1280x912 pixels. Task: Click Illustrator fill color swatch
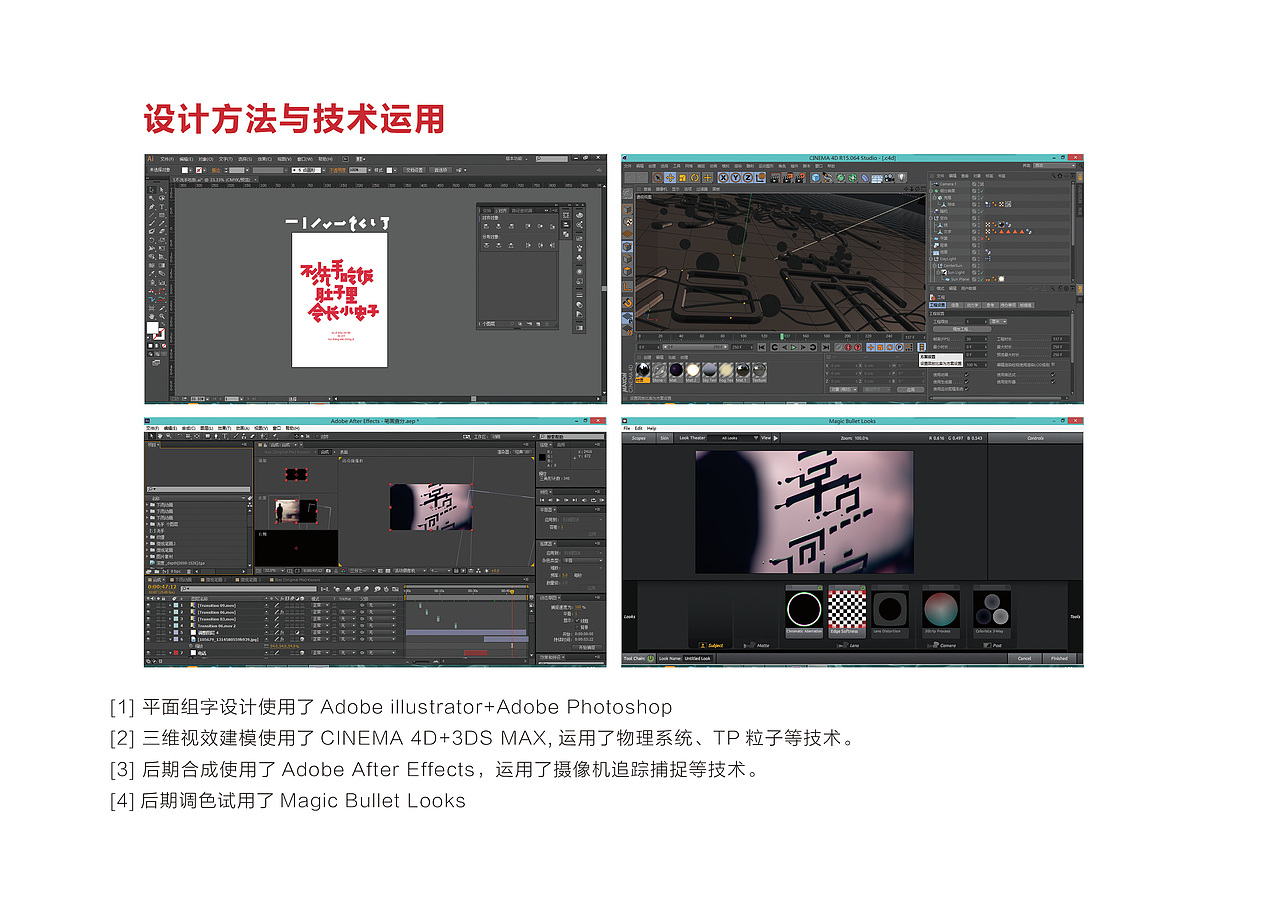(x=152, y=328)
